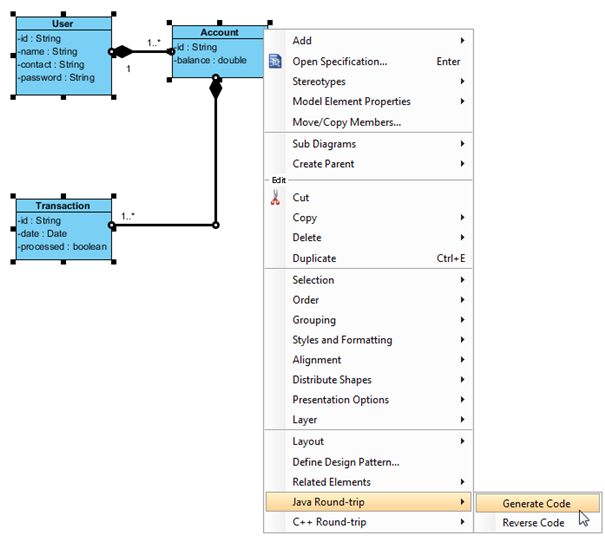Open the Add submenu

click(368, 40)
